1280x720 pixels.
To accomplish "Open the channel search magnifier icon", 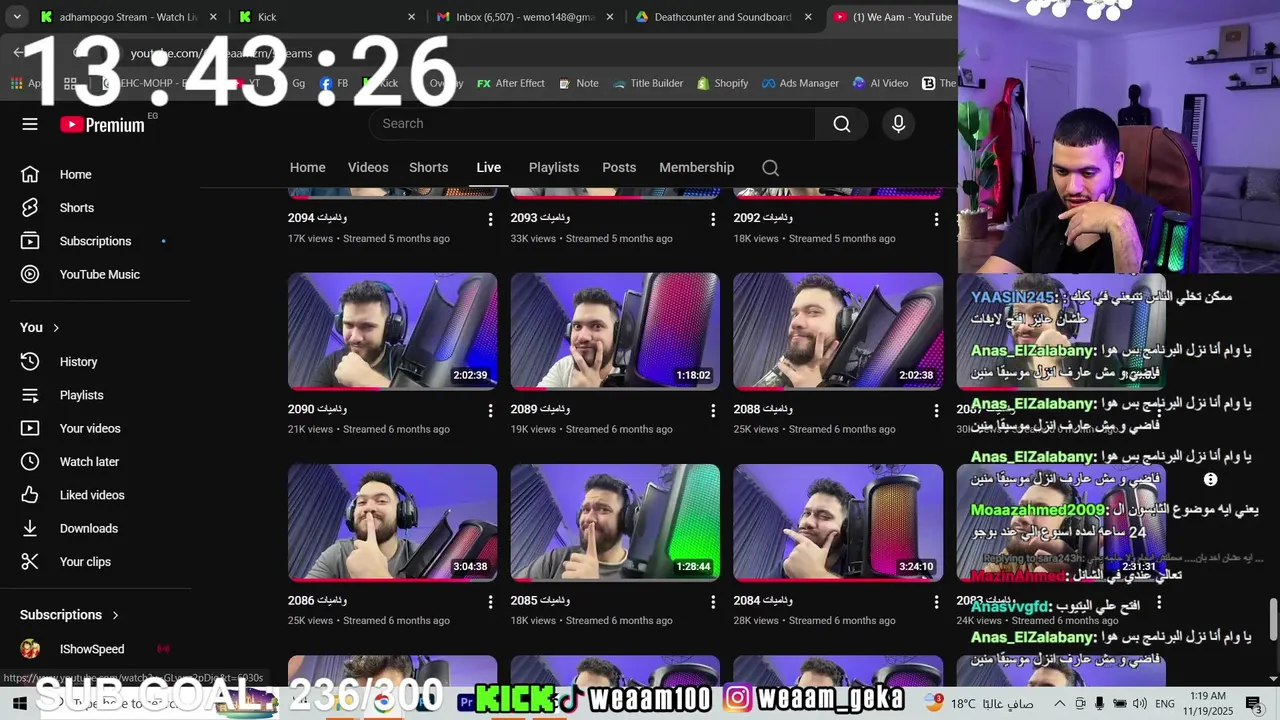I will click(770, 168).
